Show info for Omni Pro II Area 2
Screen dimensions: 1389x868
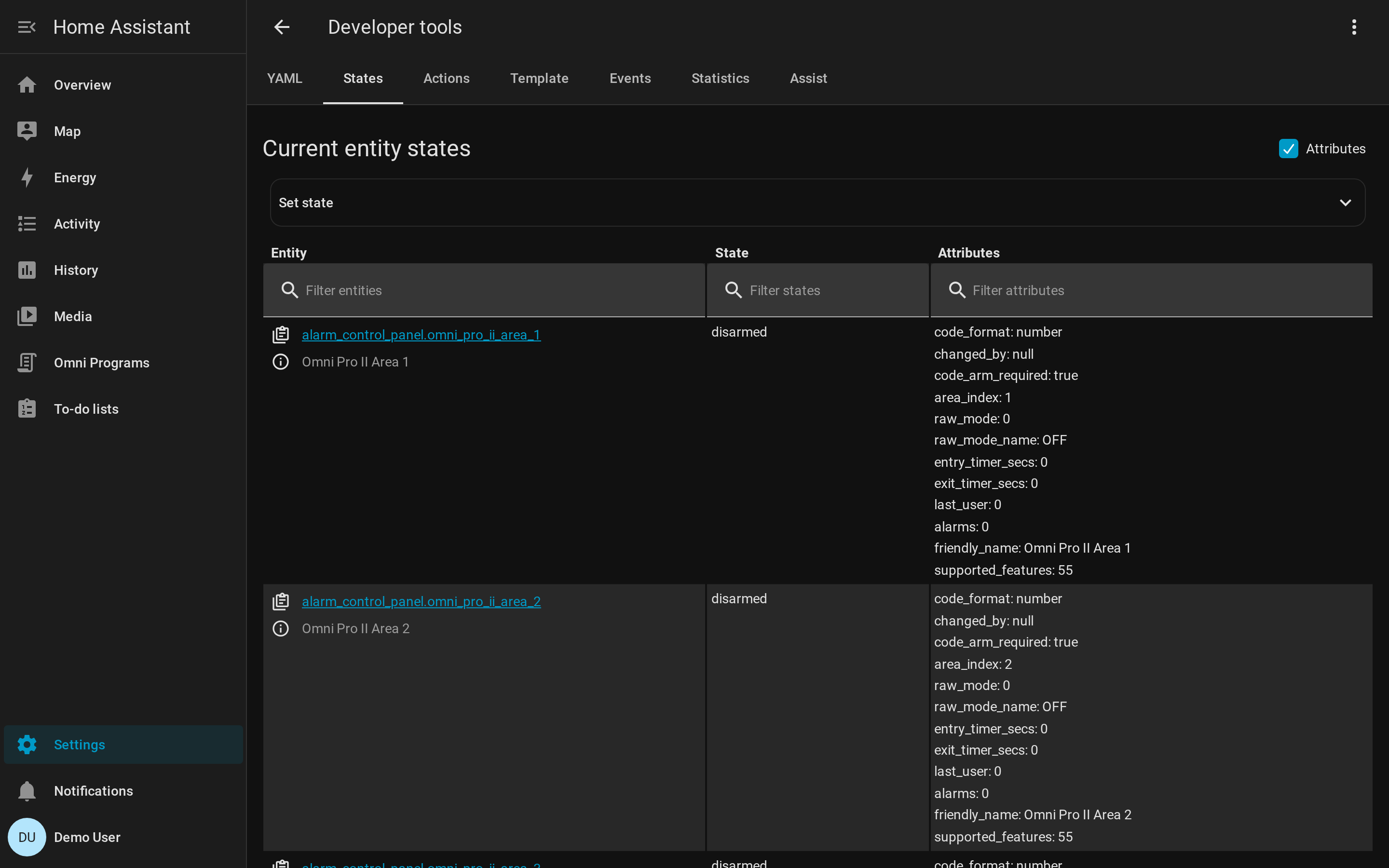[x=281, y=629]
